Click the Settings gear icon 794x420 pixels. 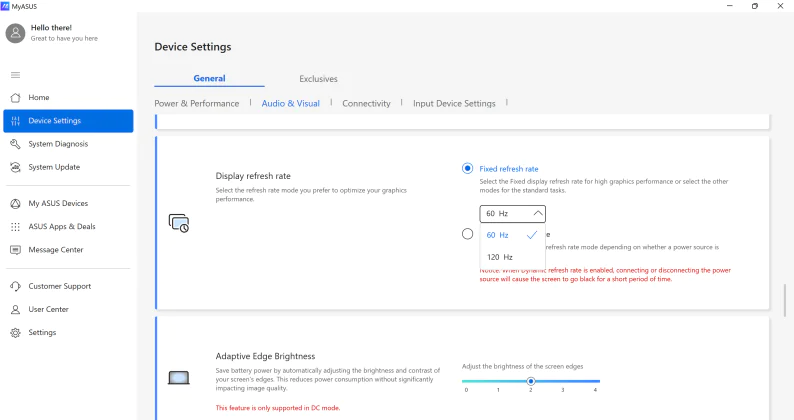16,332
